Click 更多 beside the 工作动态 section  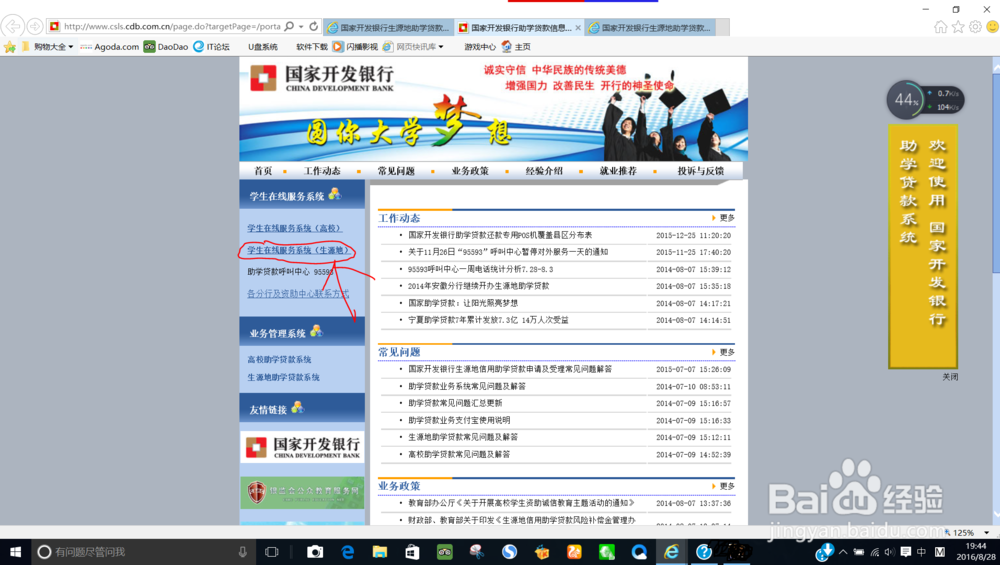[x=726, y=218]
